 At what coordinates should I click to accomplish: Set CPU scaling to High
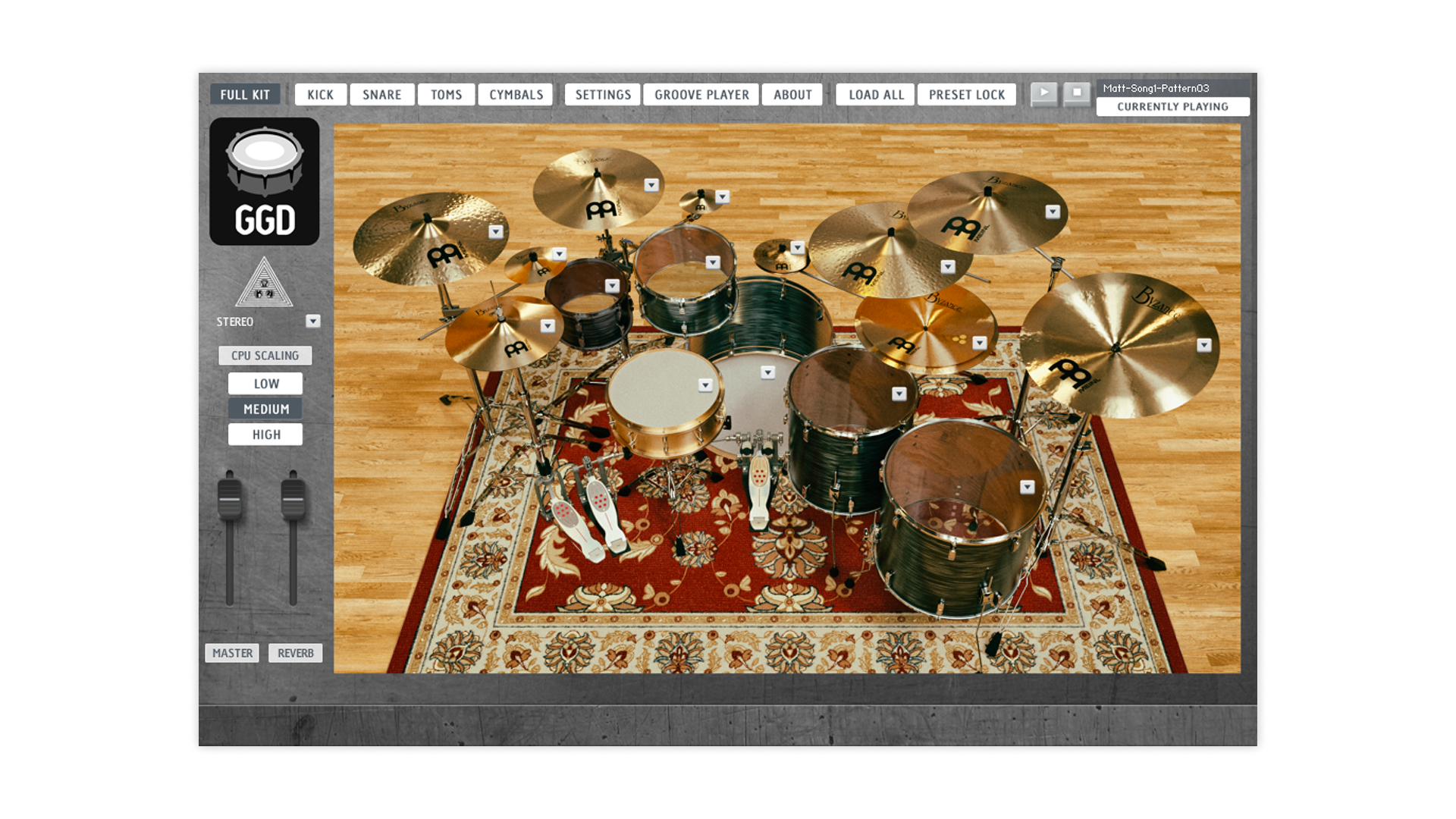265,435
